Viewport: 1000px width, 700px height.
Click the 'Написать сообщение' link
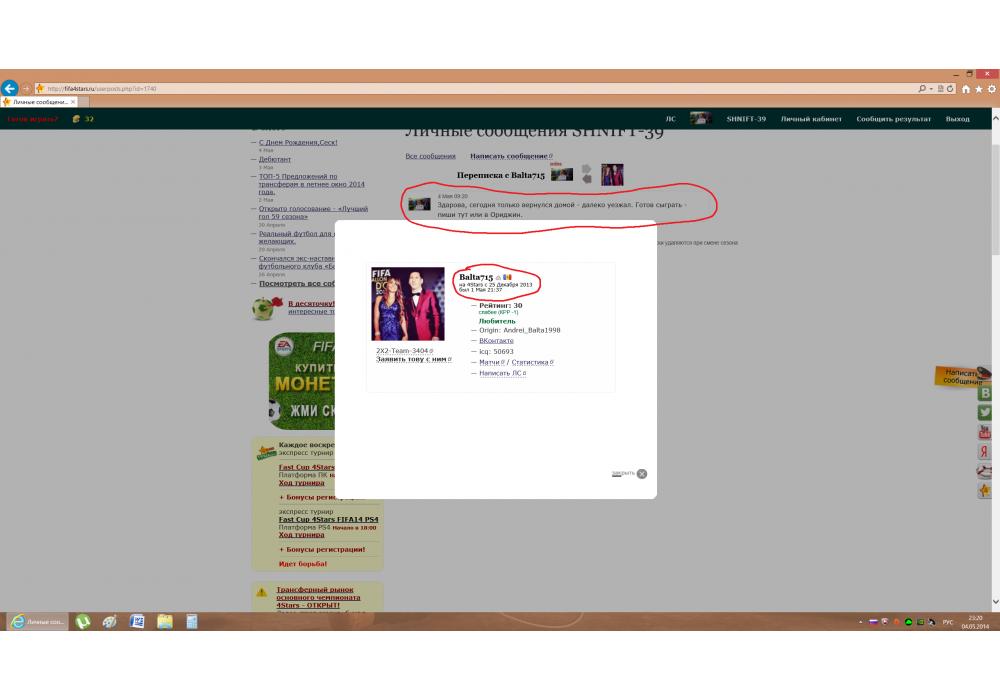[511, 156]
